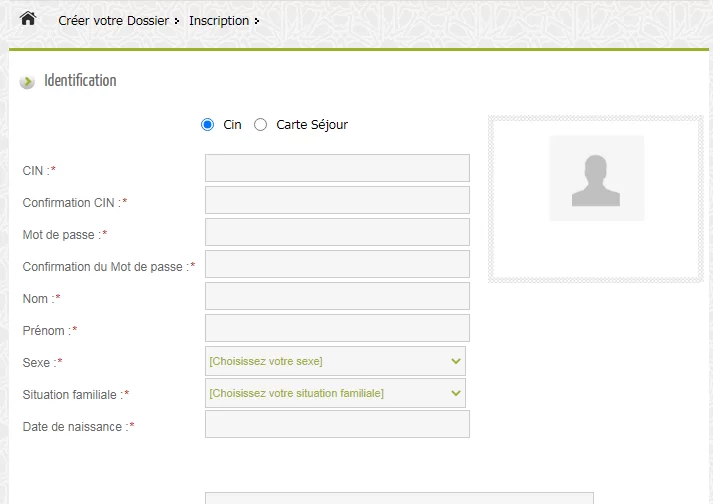Click the partially visible field at bottom
The image size is (713, 504).
click(398, 498)
